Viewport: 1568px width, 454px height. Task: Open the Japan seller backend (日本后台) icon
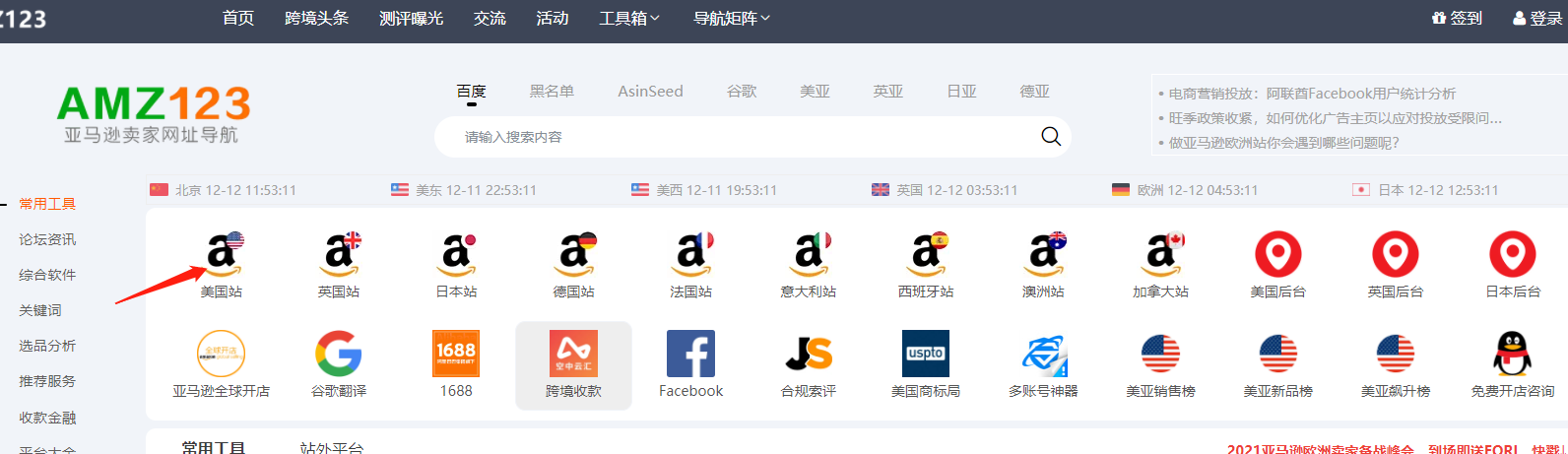pos(1513,254)
